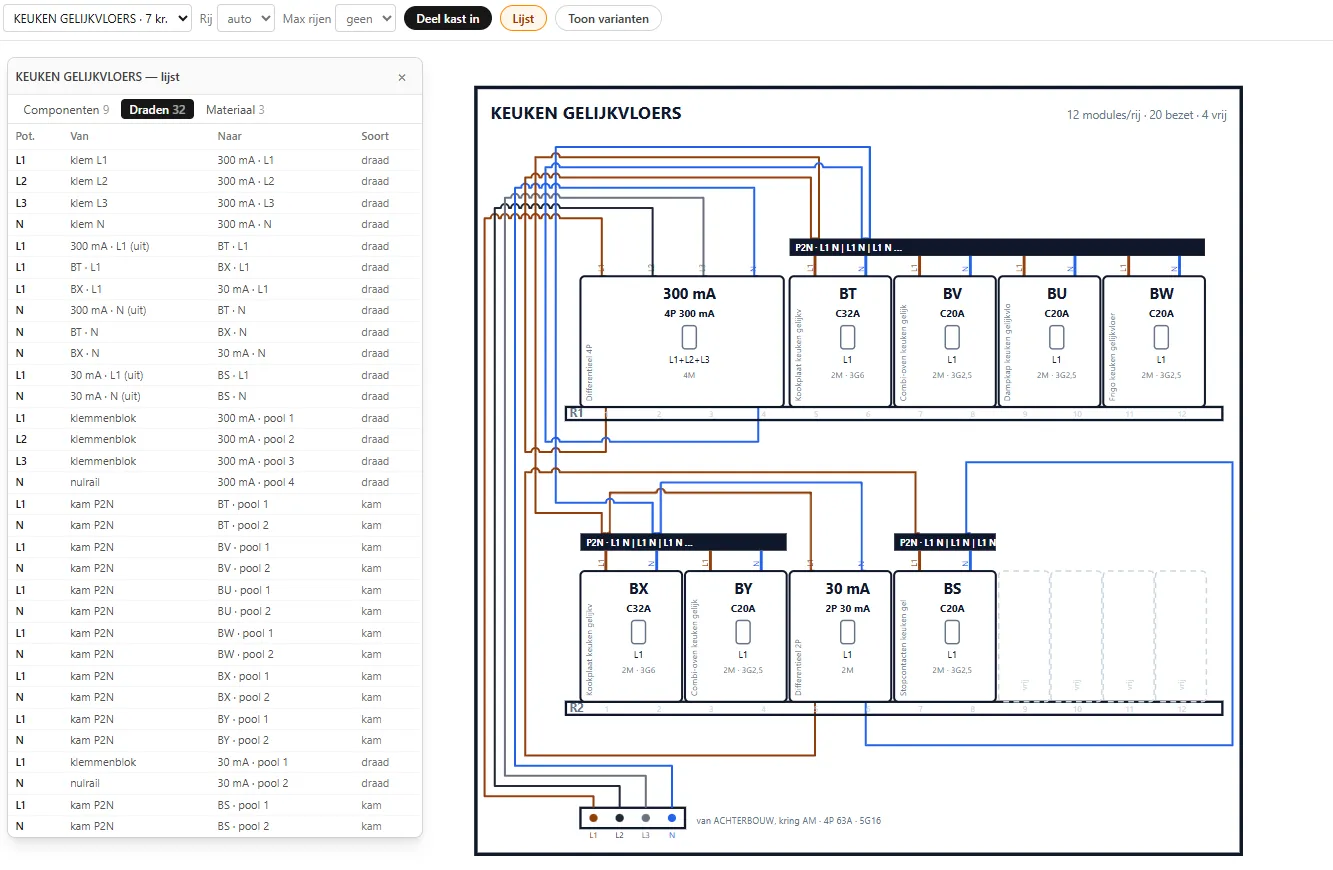Open the Materiaal tab

[235, 110]
